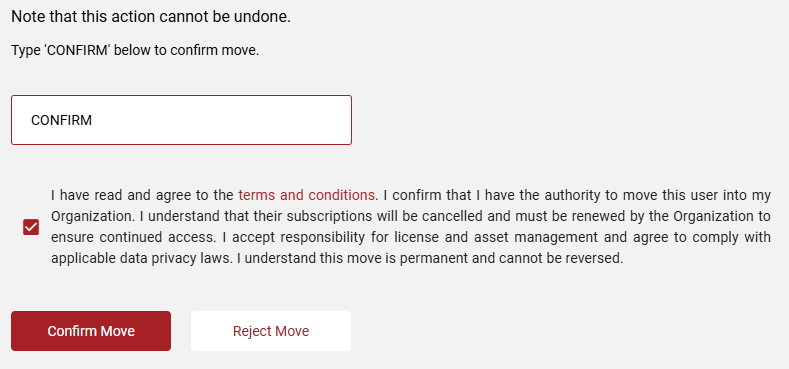The image size is (789, 369).
Task: Select the red Confirm Move action
Action: [x=91, y=331]
